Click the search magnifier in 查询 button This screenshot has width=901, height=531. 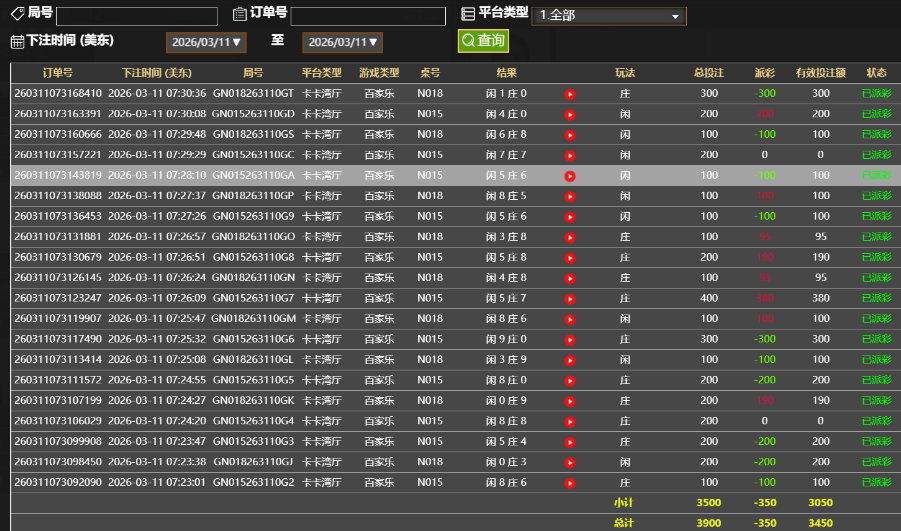468,41
